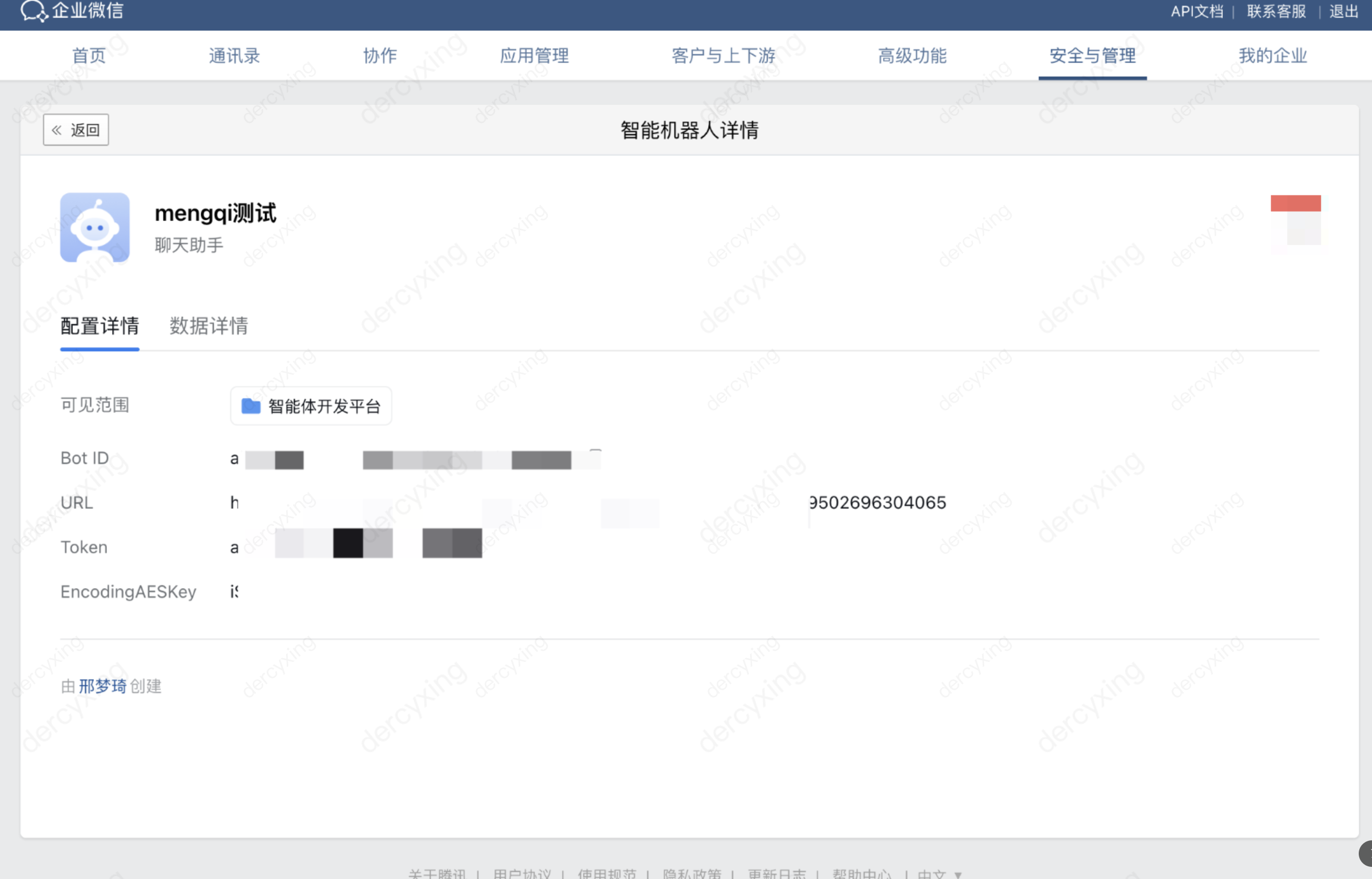Viewport: 1372px width, 879px height.
Task: Click the double-chevron back arrow icon
Action: [56, 130]
